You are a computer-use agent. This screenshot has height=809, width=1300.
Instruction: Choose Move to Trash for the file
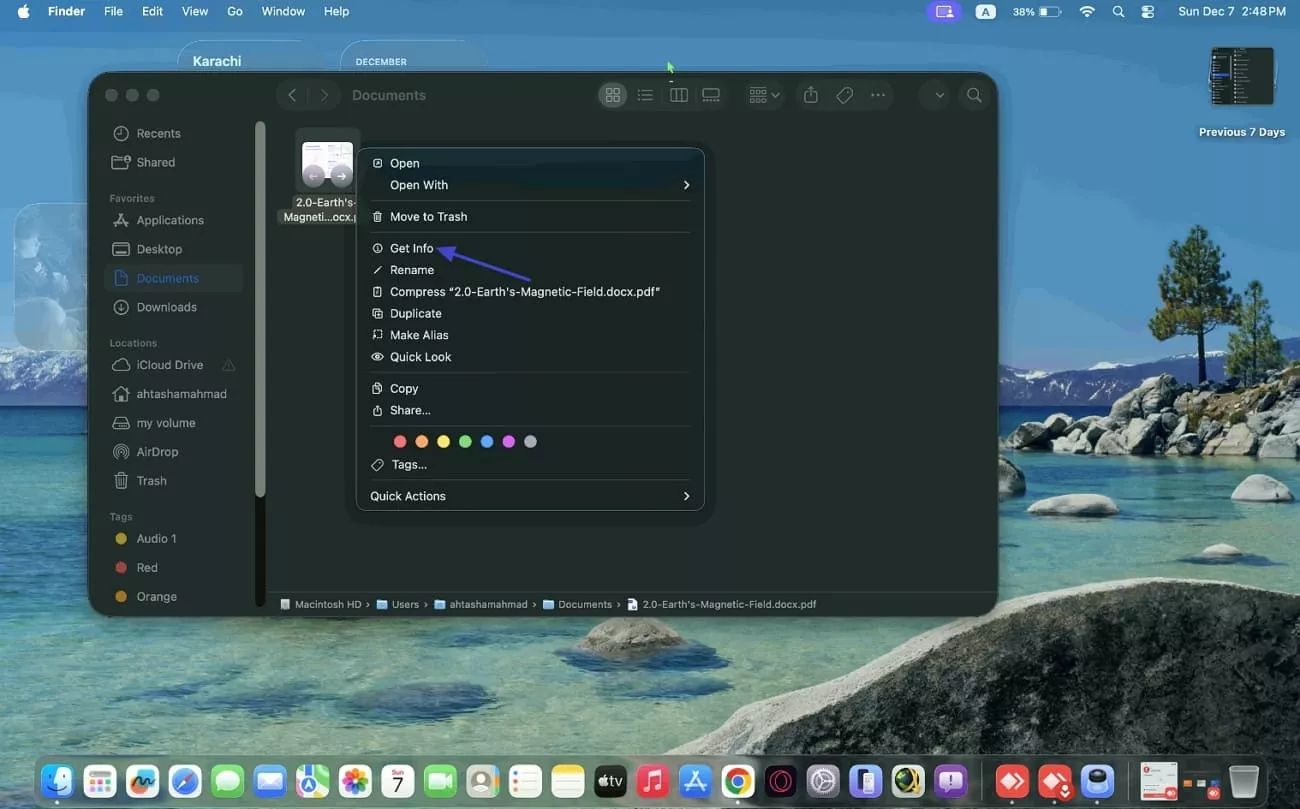(x=428, y=216)
